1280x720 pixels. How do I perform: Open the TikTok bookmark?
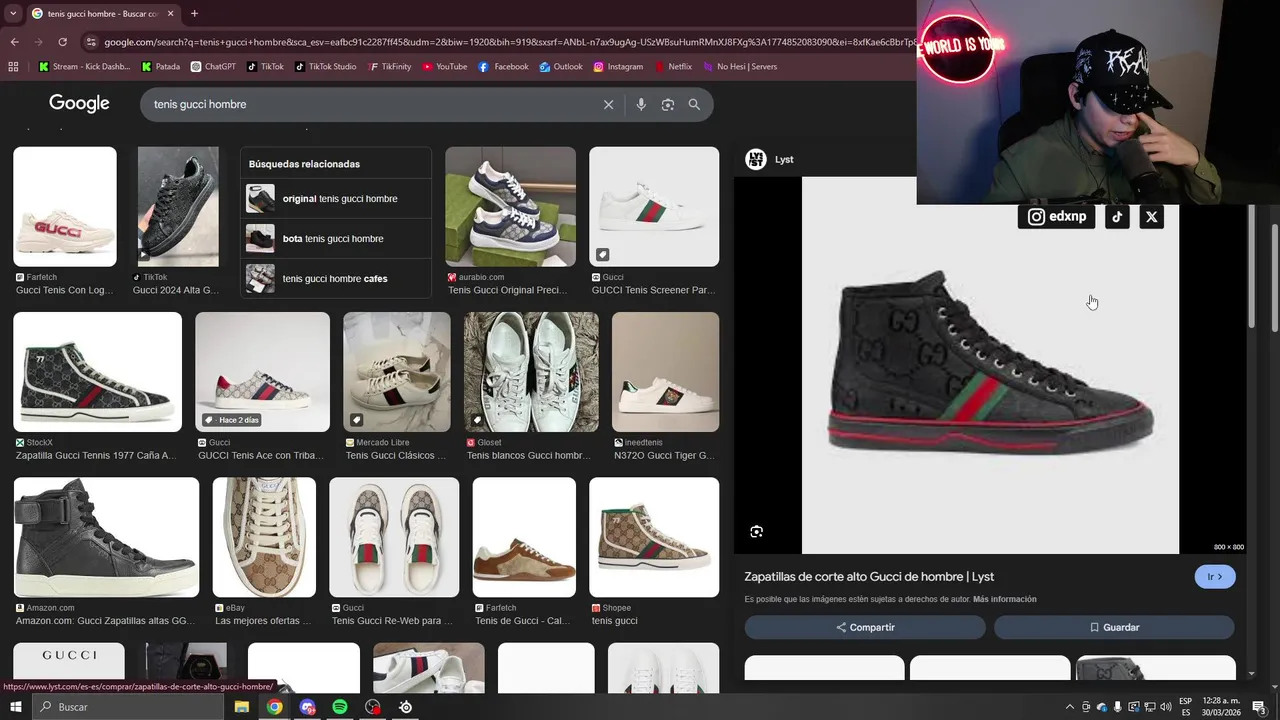pyautogui.click(x=265, y=67)
